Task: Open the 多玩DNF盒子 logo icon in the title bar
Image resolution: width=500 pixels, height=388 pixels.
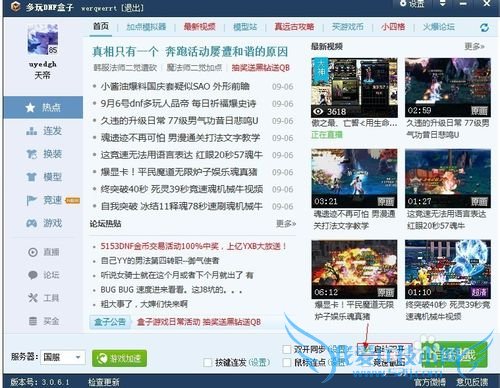Action: click(x=16, y=6)
